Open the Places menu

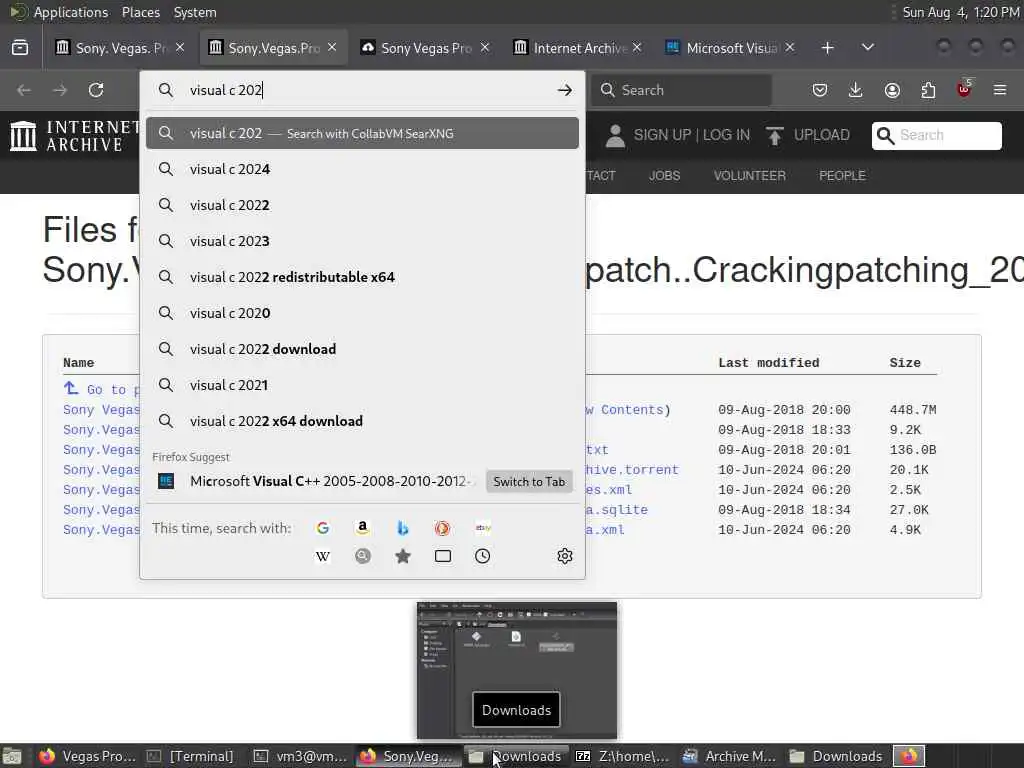[140, 12]
